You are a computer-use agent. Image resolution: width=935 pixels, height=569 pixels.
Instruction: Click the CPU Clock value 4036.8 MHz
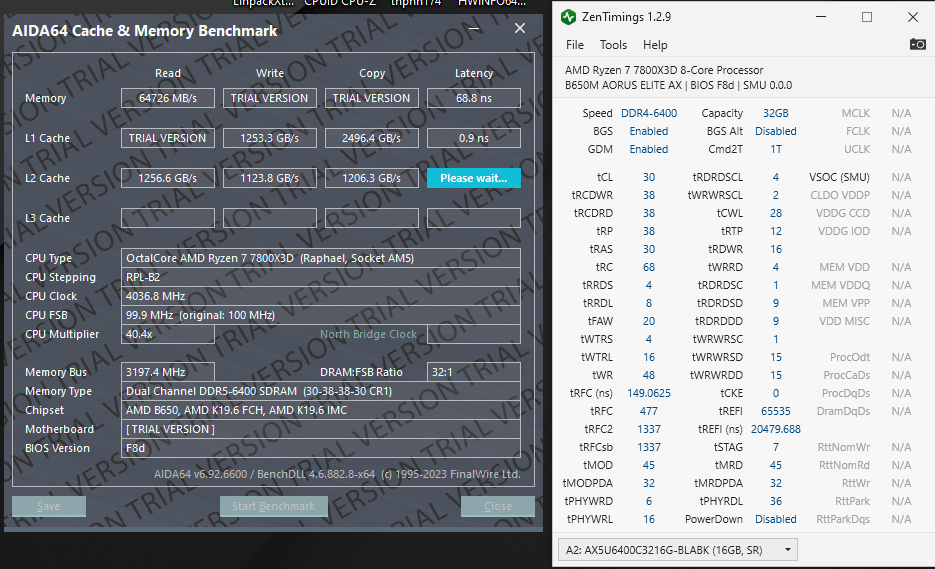(x=321, y=296)
